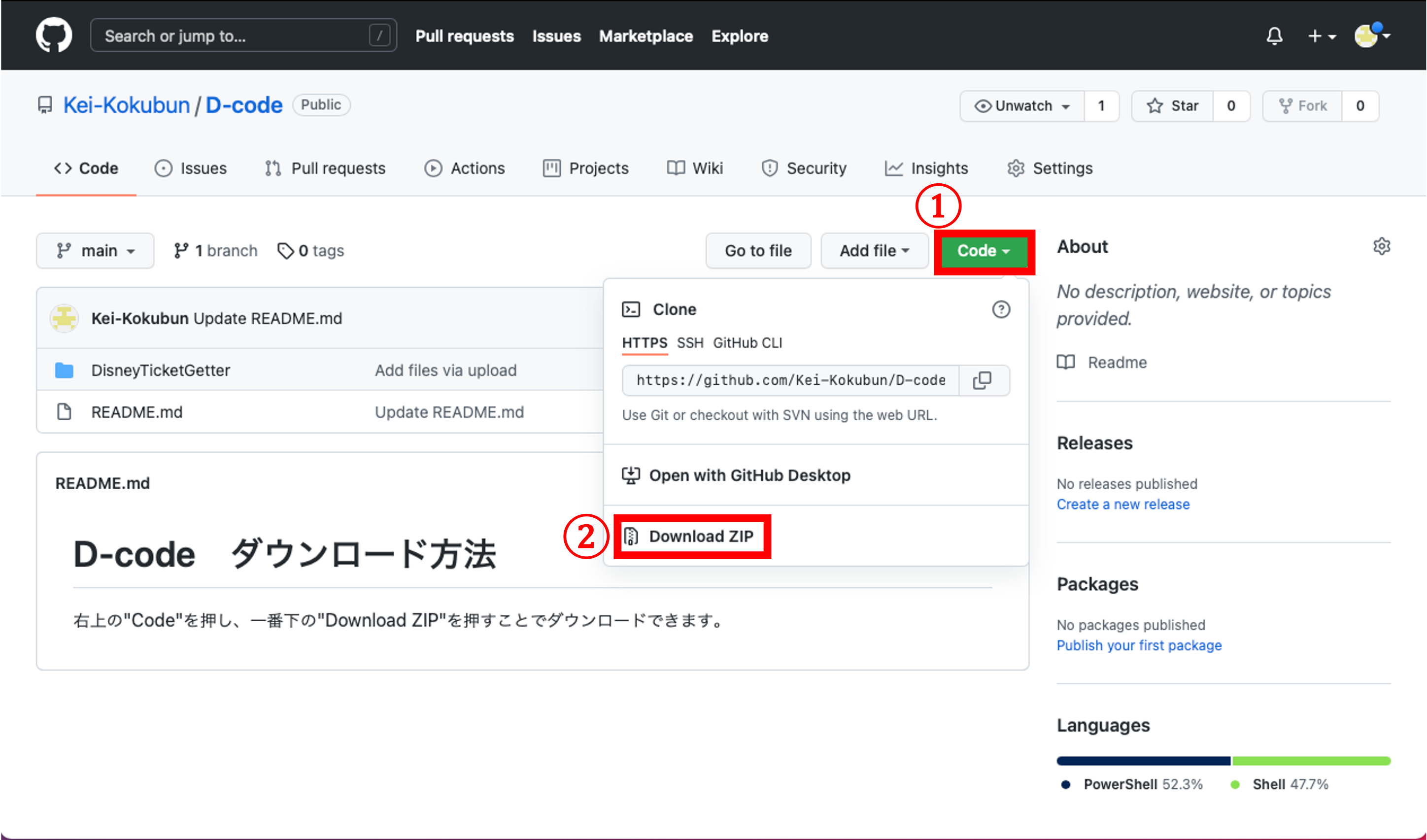Open the Unwatch dropdown
Screen dimensions: 1427x840
(x=1021, y=105)
